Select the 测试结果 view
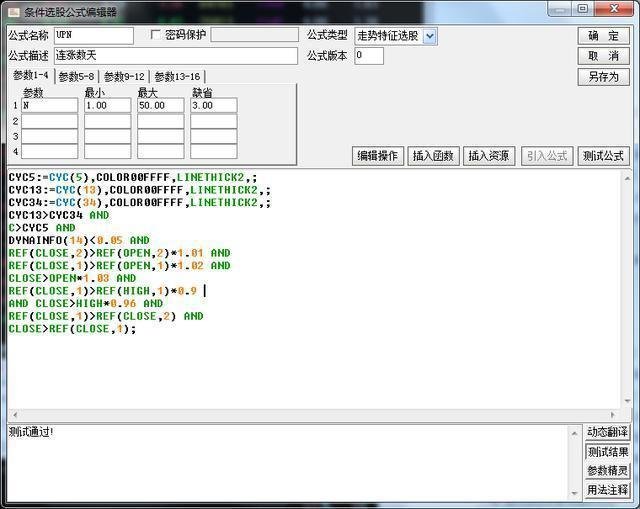 (607, 452)
